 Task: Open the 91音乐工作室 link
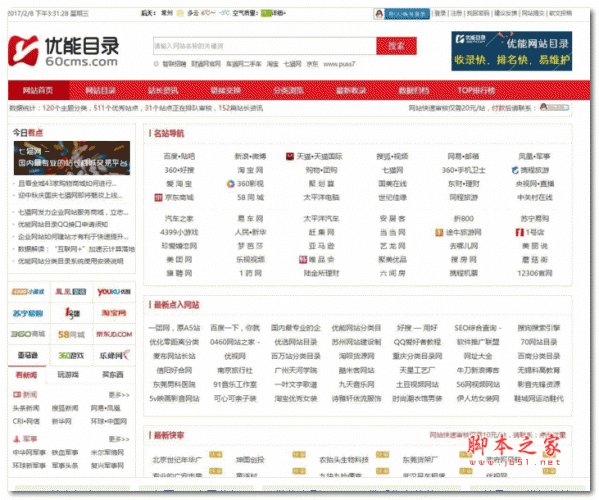235,385
